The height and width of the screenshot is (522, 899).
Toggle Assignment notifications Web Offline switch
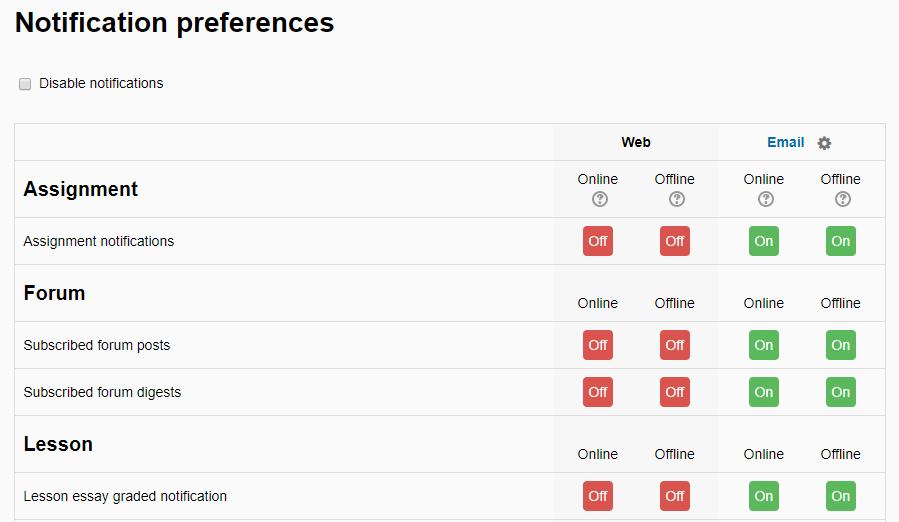pyautogui.click(x=675, y=241)
